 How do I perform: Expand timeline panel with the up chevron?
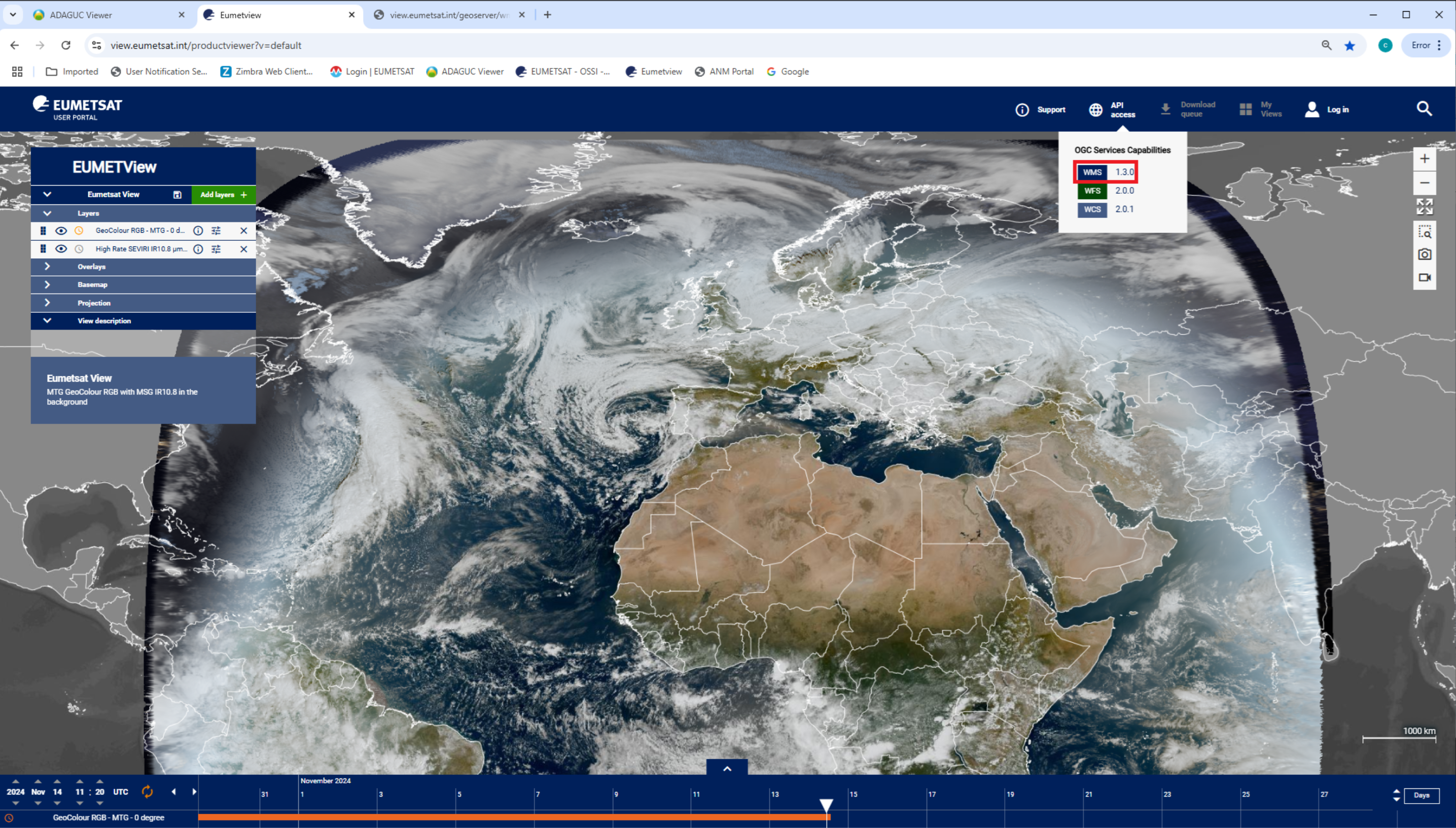727,768
